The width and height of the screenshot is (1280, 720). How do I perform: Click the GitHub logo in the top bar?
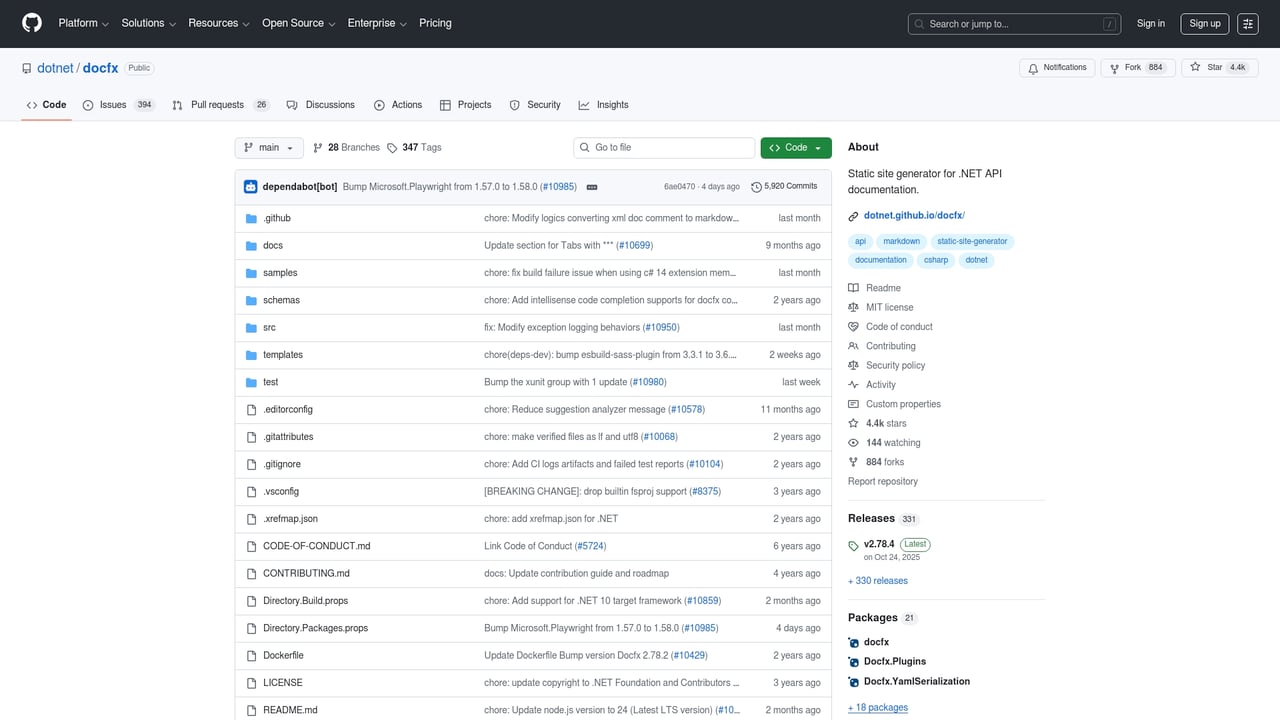coord(30,23)
